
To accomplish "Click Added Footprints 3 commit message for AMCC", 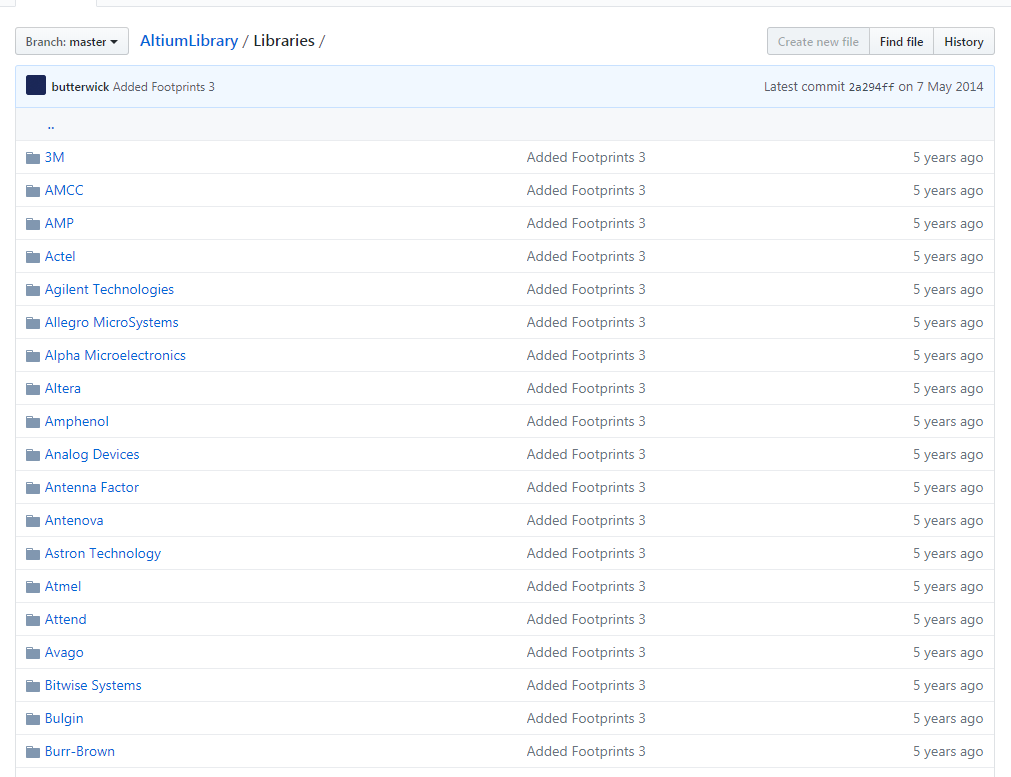I will point(586,191).
